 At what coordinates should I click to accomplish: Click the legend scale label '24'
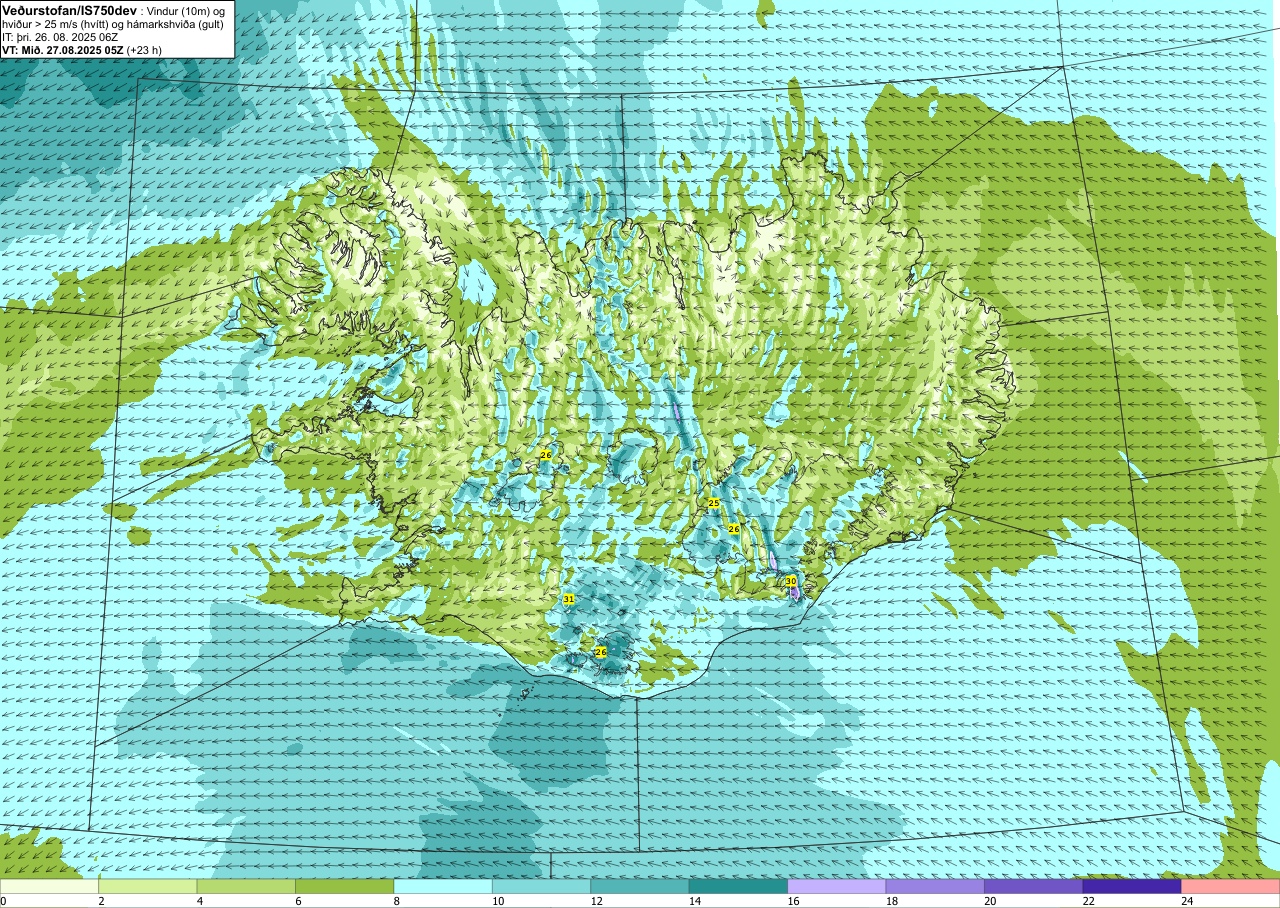[1187, 901]
